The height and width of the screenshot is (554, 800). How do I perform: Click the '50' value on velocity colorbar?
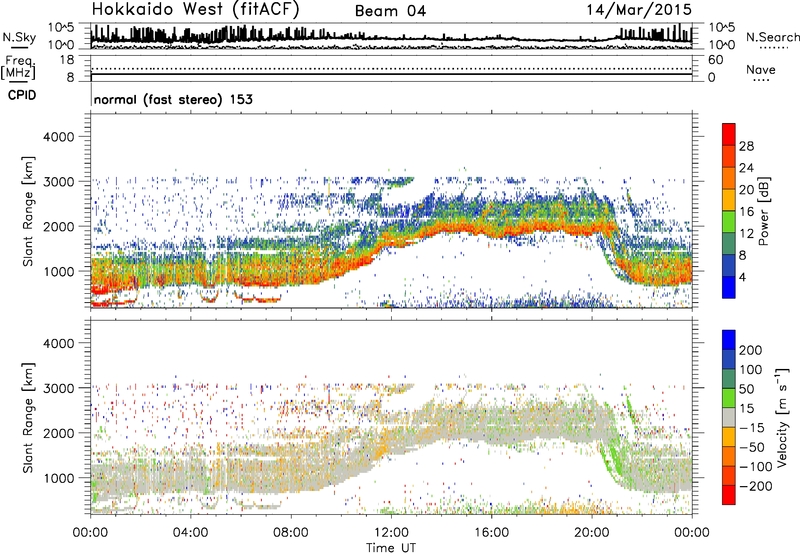coord(746,389)
